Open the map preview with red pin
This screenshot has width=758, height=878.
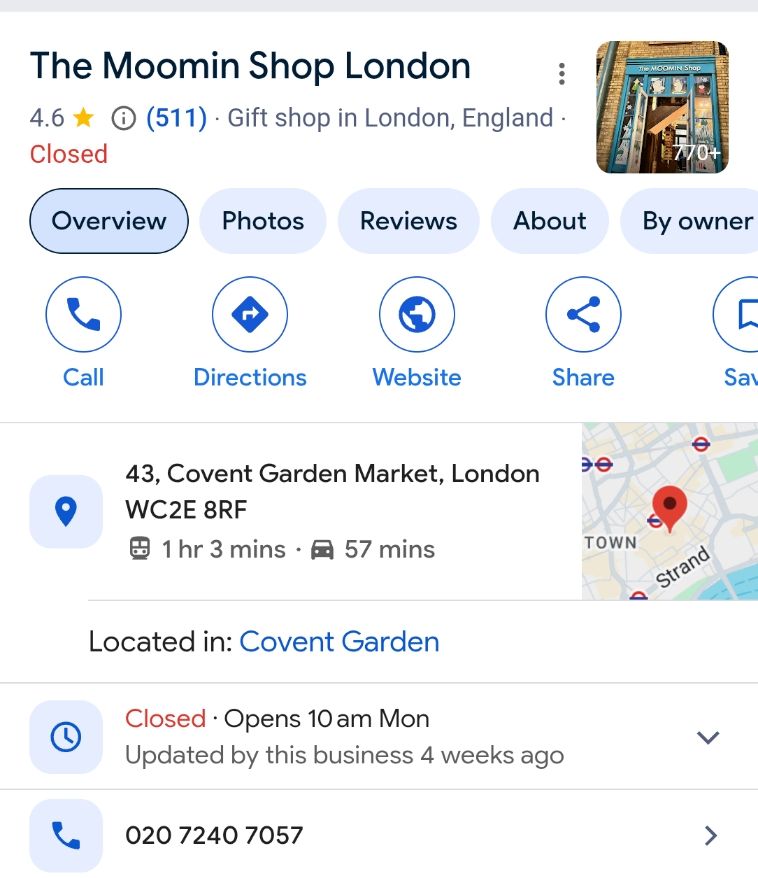[670, 511]
